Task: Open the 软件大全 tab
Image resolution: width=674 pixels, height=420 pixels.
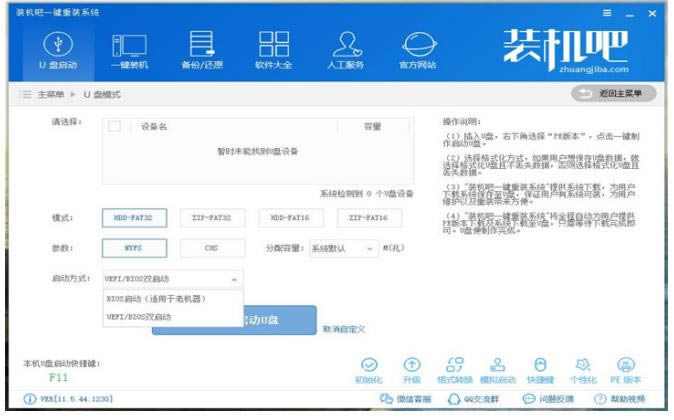Action: pyautogui.click(x=274, y=51)
